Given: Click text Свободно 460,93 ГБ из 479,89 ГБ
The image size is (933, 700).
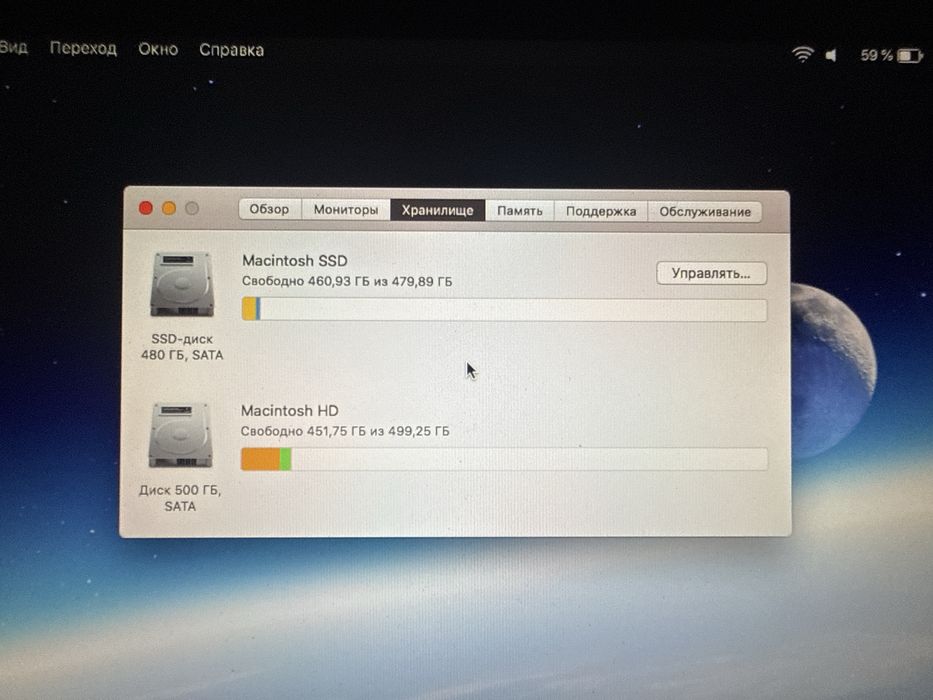Looking at the screenshot, I should point(347,281).
